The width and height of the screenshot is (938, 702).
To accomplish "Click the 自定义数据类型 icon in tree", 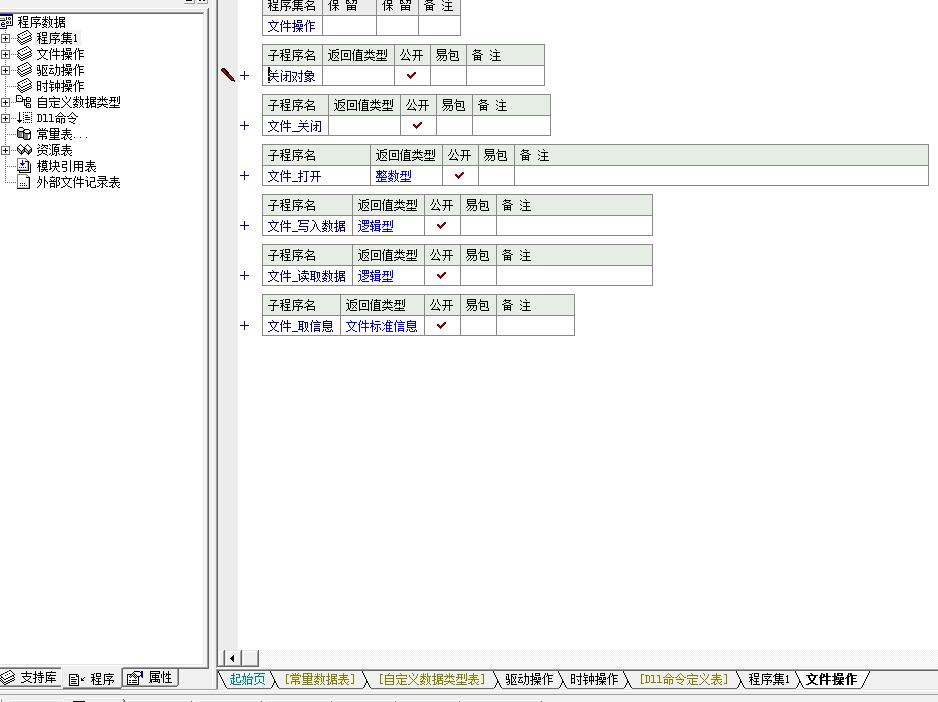I will (24, 102).
